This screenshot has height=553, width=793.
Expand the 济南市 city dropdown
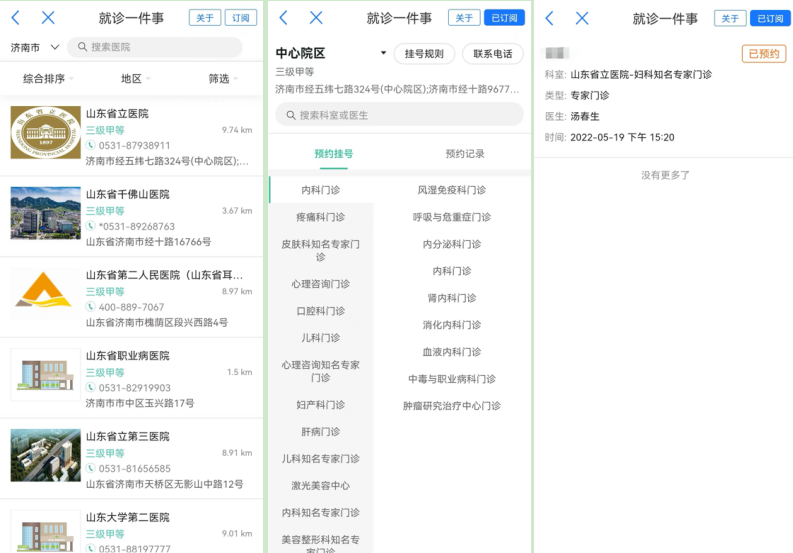[x=54, y=47]
